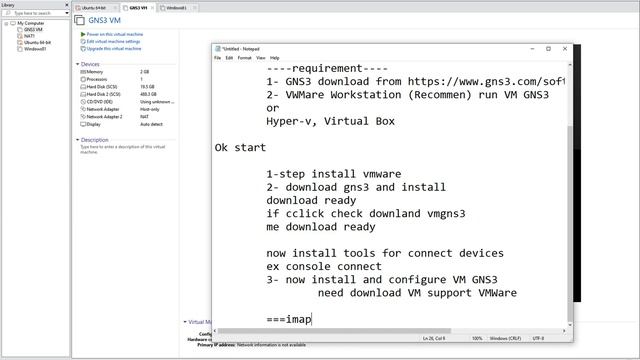Click the Upgrade this virtual machine icon
The height and width of the screenshot is (360, 640).
(83, 49)
